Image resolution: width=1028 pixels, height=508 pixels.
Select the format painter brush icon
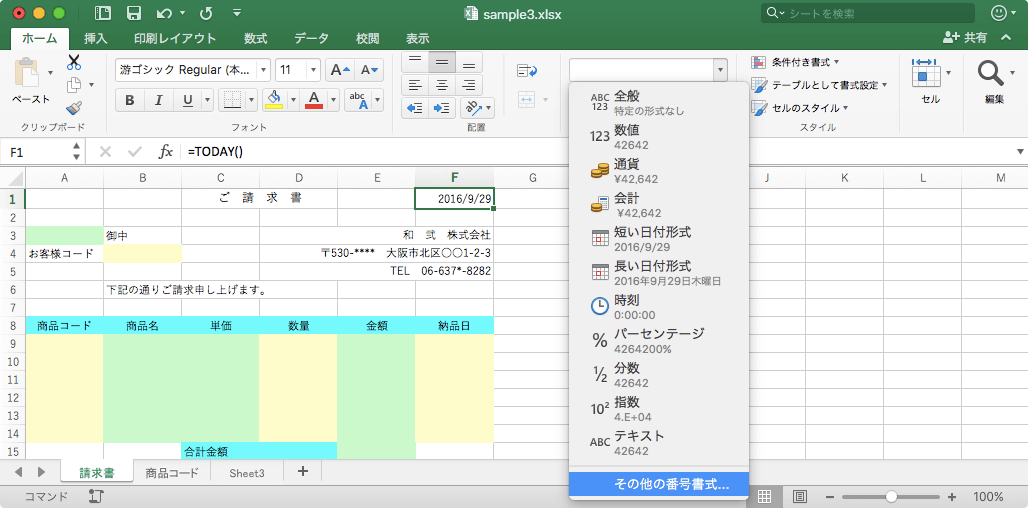(74, 107)
